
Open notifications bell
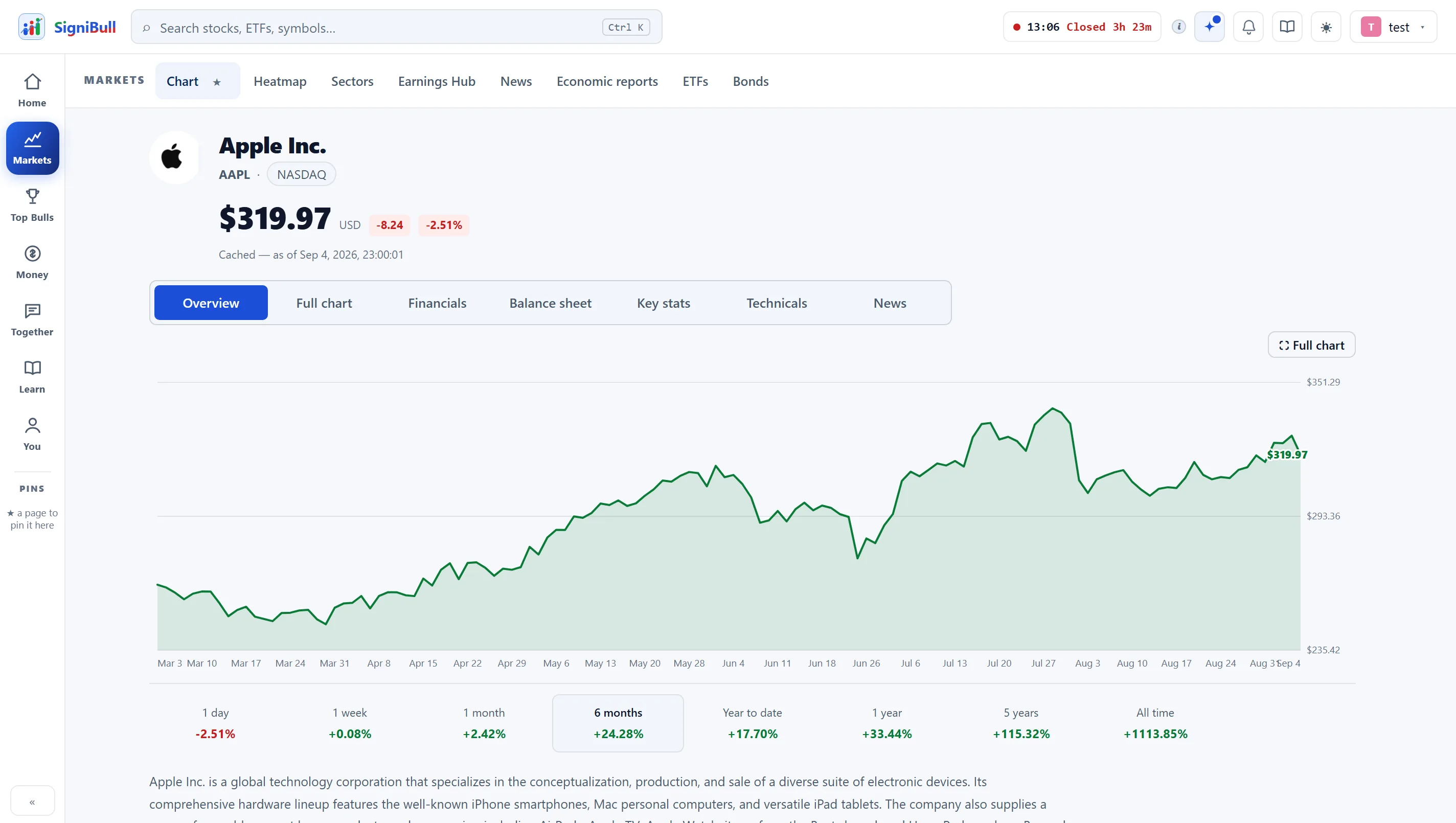point(1248,27)
